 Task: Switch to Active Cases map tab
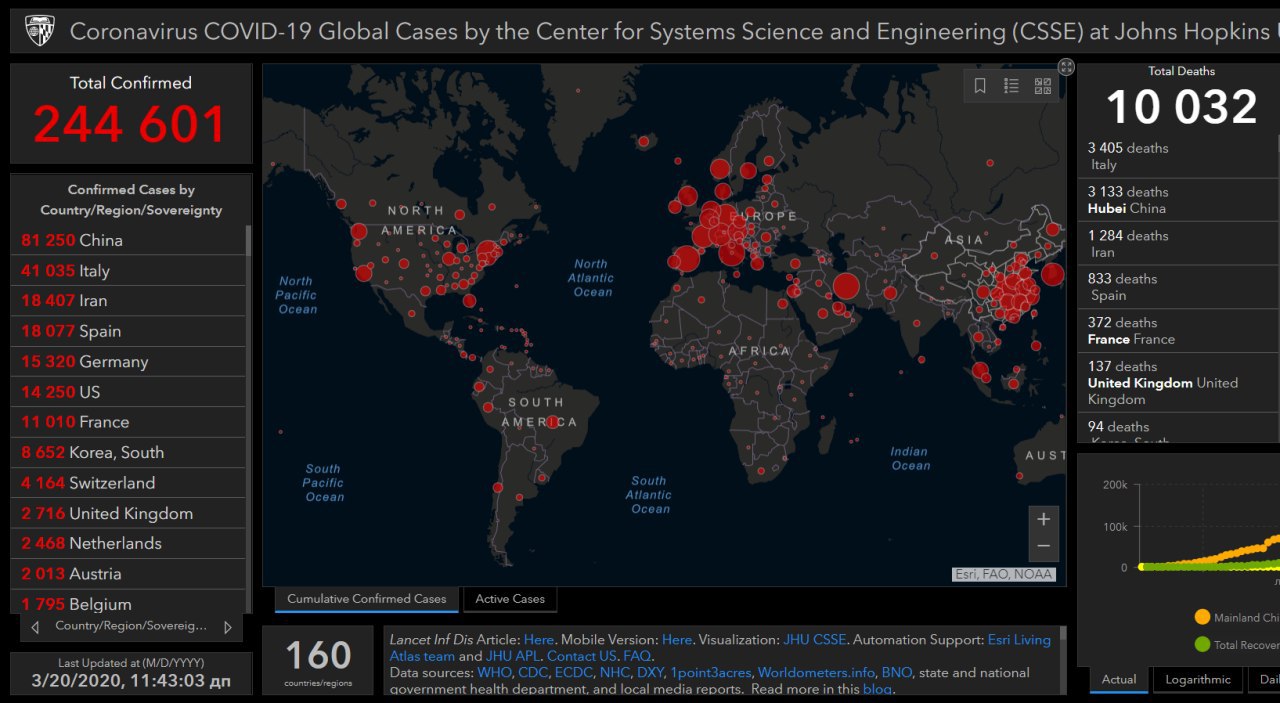click(x=510, y=599)
